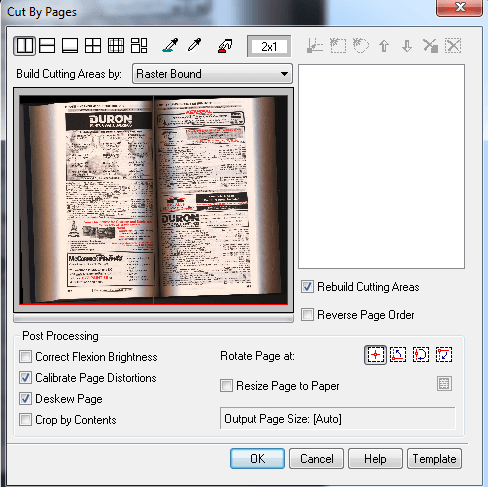Screen dimensions: 488x487
Task: Select the 3x3 grid layout icon
Action: pos(116,46)
